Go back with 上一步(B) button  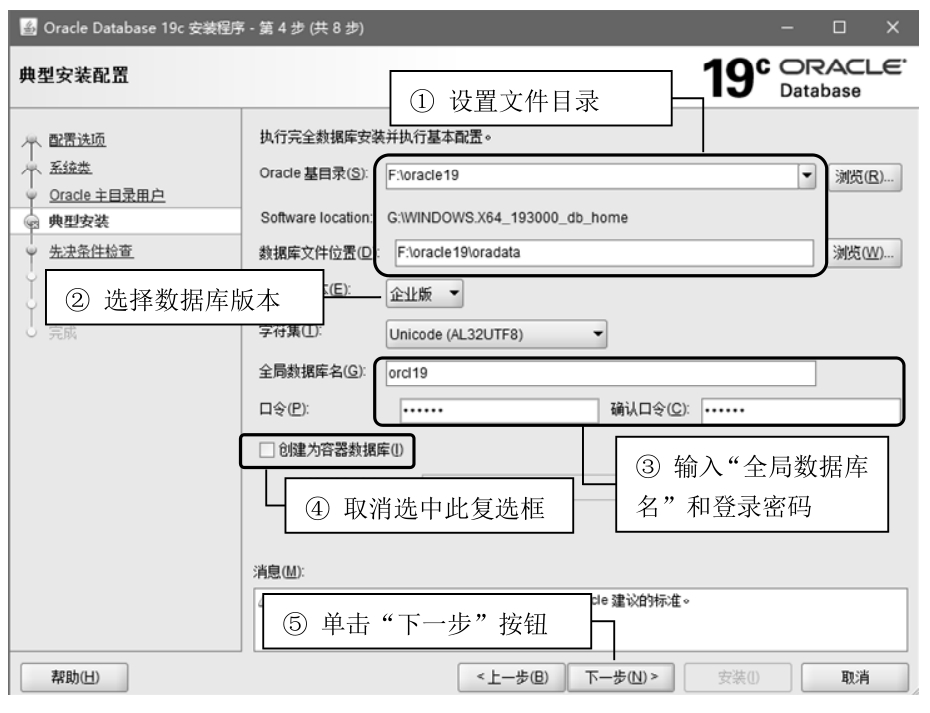tap(512, 677)
